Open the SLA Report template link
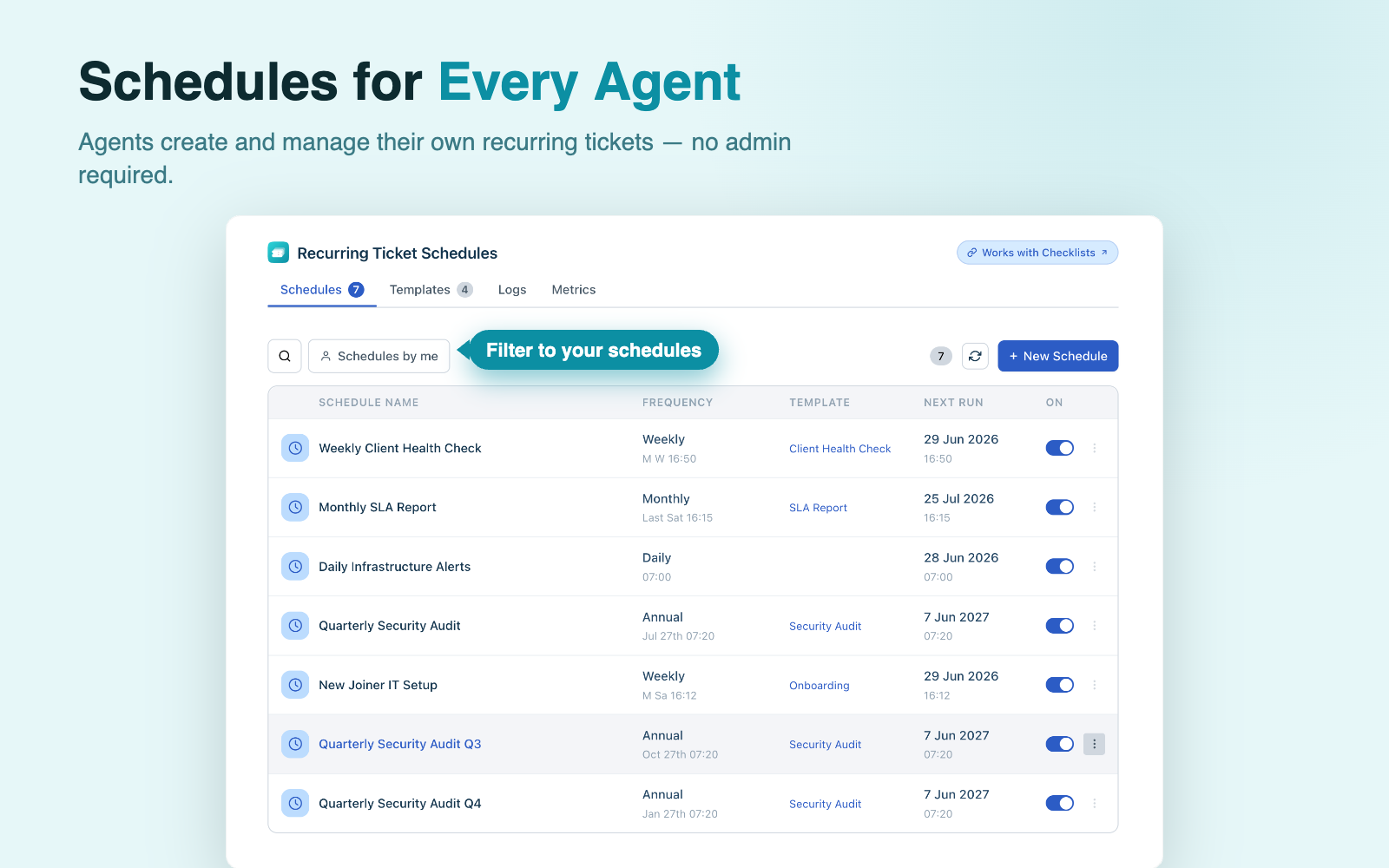Image resolution: width=1389 pixels, height=868 pixels. point(818,508)
